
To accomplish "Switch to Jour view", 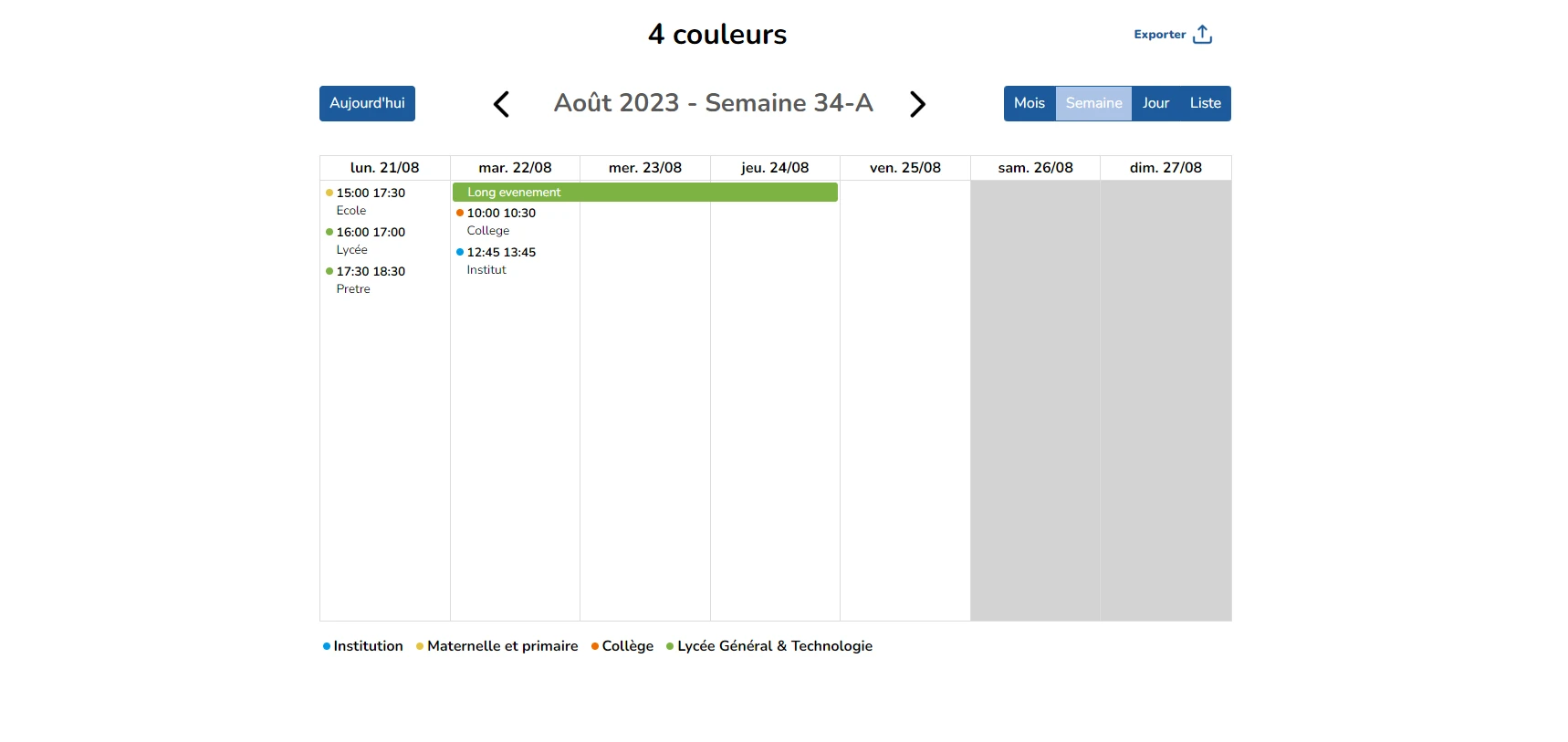I will click(x=1155, y=103).
